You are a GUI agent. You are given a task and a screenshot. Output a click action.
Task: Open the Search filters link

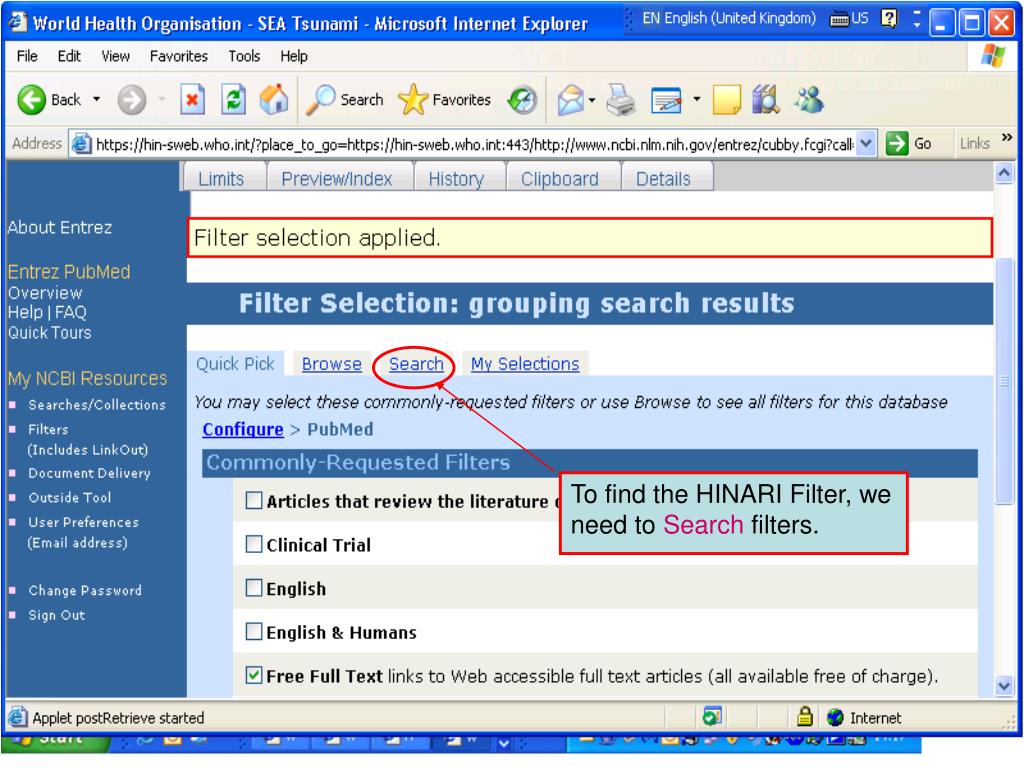click(417, 364)
